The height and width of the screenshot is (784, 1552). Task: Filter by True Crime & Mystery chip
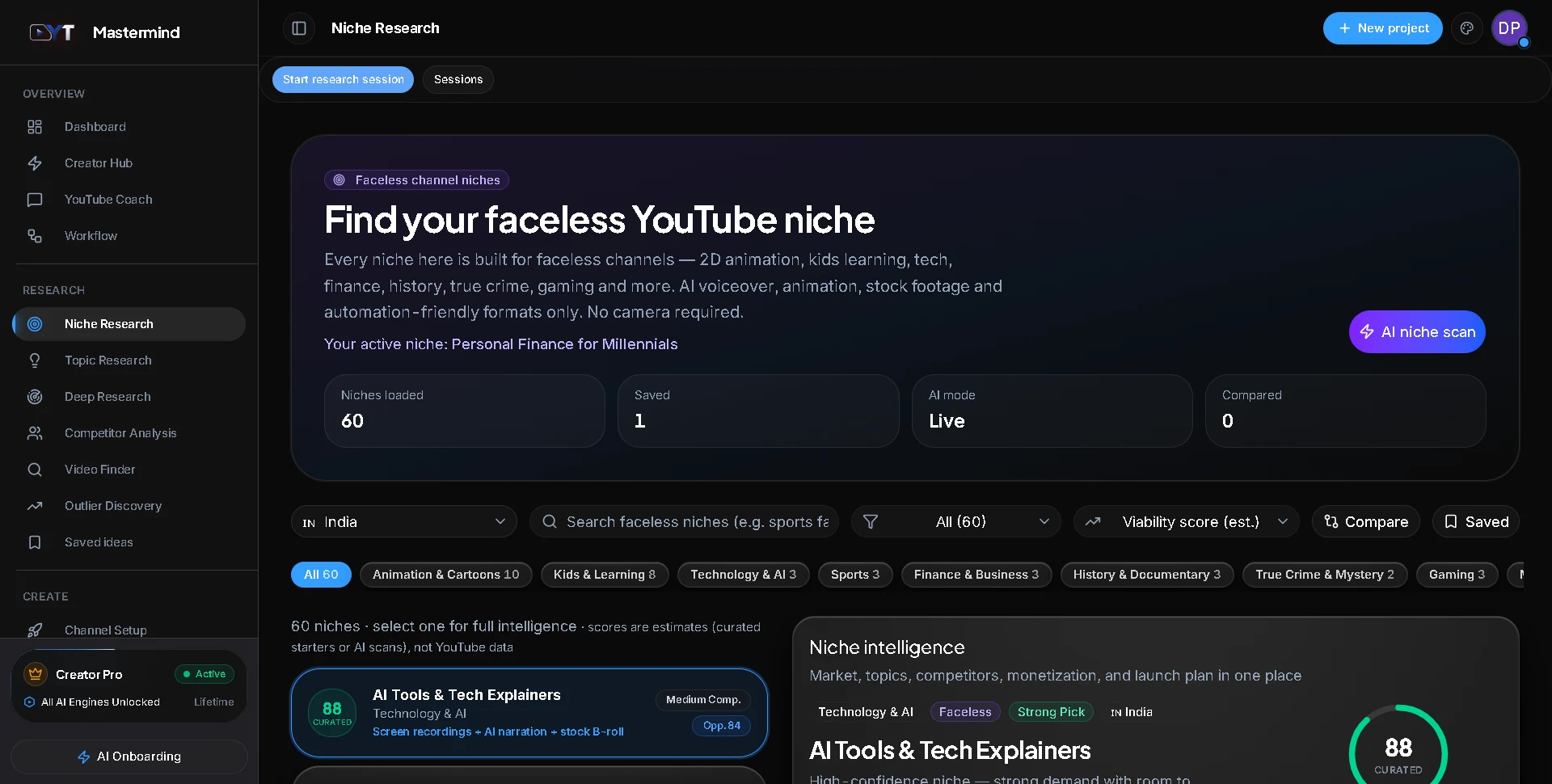point(1325,575)
